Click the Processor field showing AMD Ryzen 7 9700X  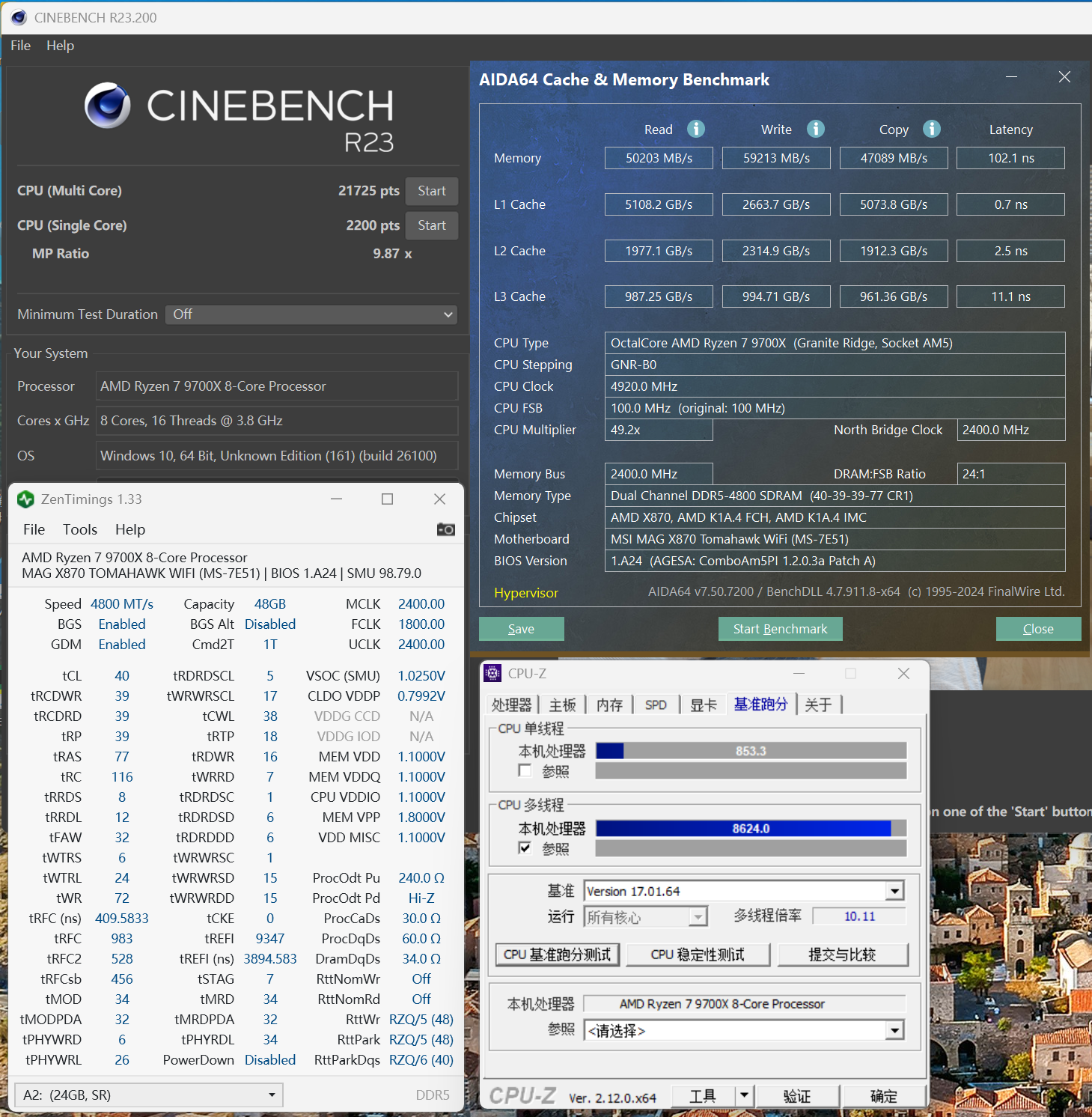click(277, 386)
